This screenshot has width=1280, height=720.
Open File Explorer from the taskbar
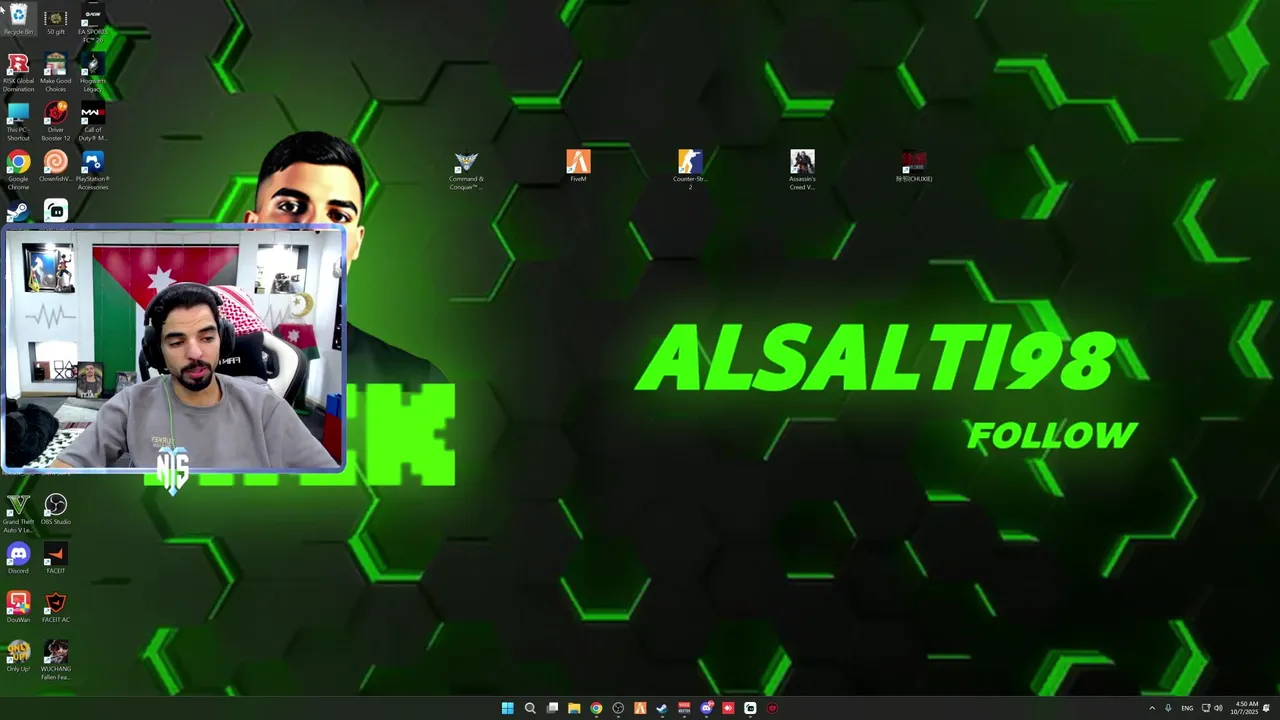574,708
